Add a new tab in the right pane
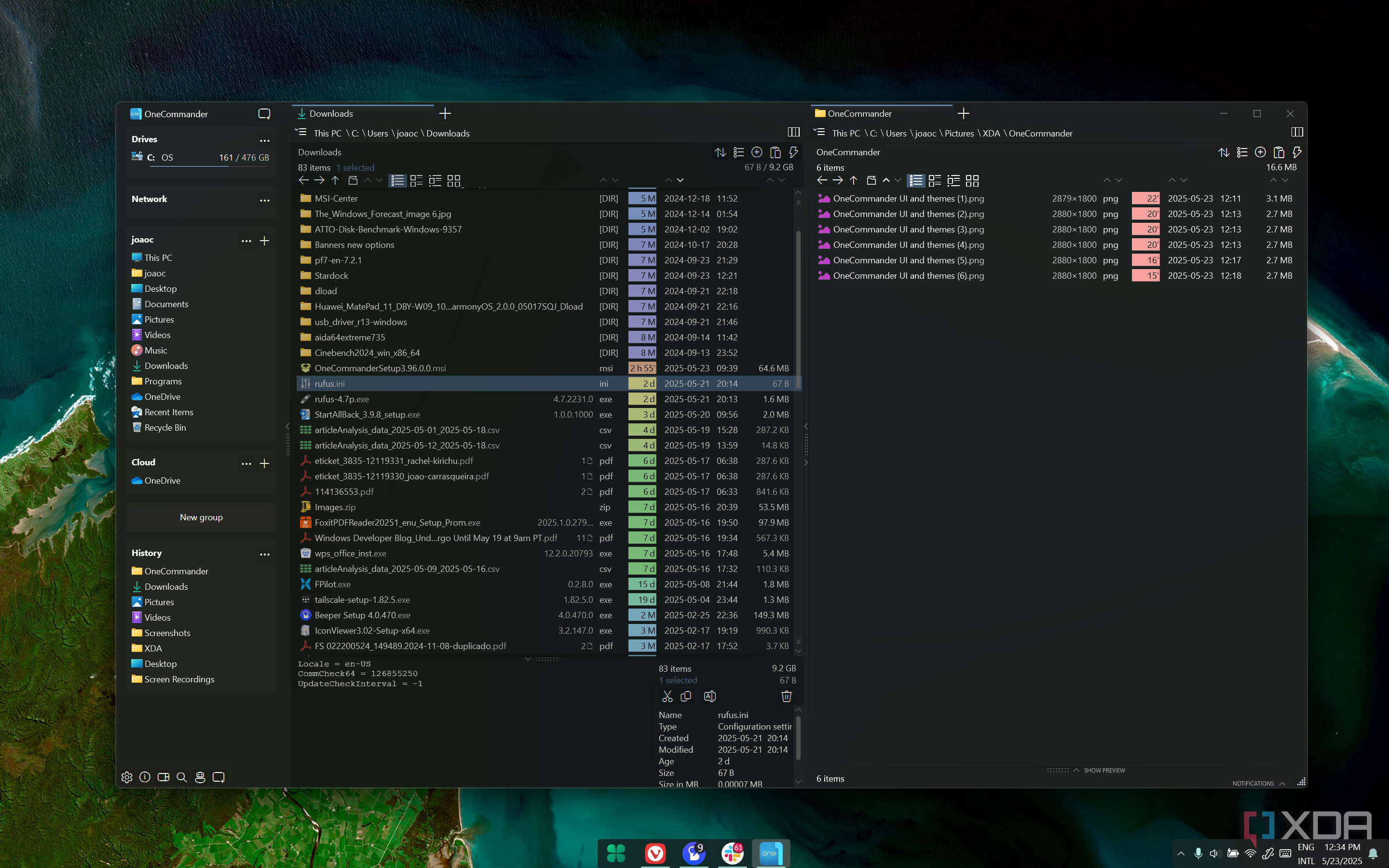 pyautogui.click(x=964, y=114)
